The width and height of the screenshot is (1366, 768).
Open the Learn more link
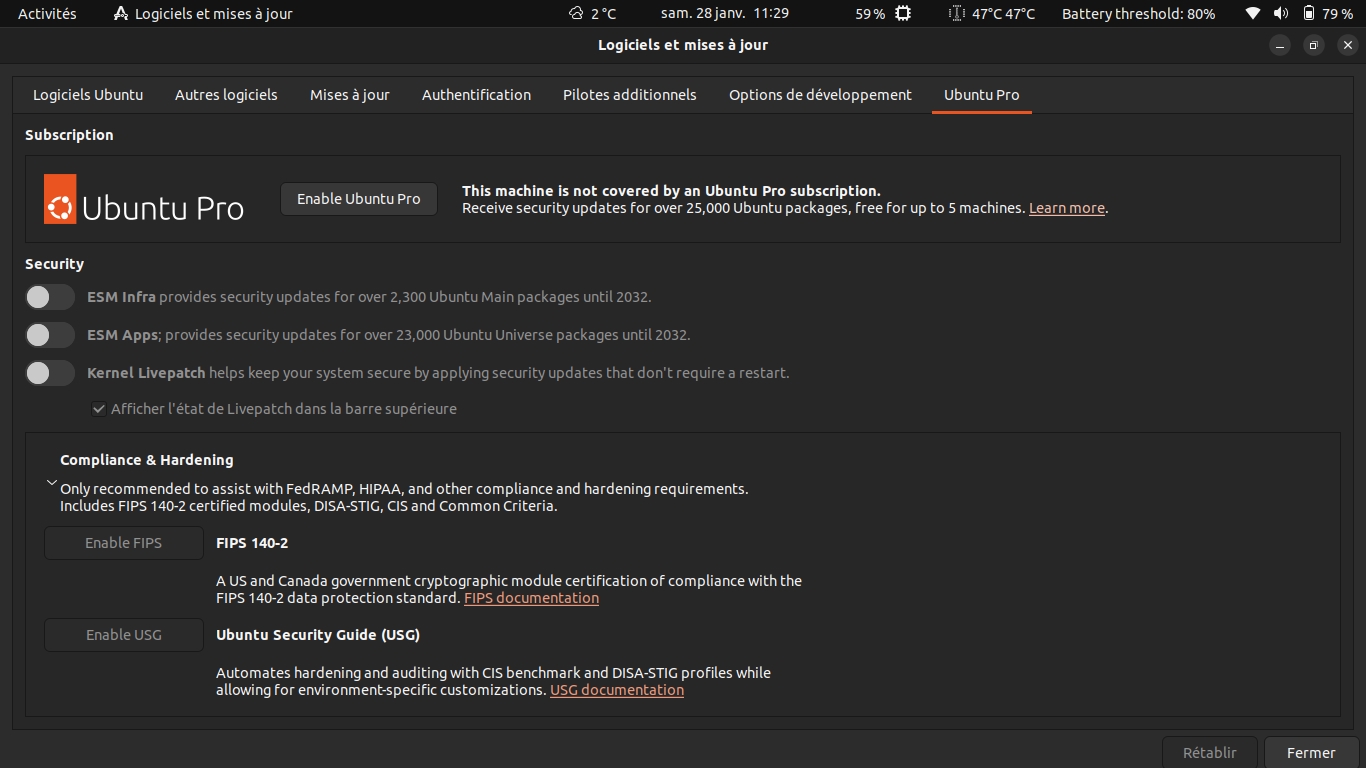pos(1066,208)
